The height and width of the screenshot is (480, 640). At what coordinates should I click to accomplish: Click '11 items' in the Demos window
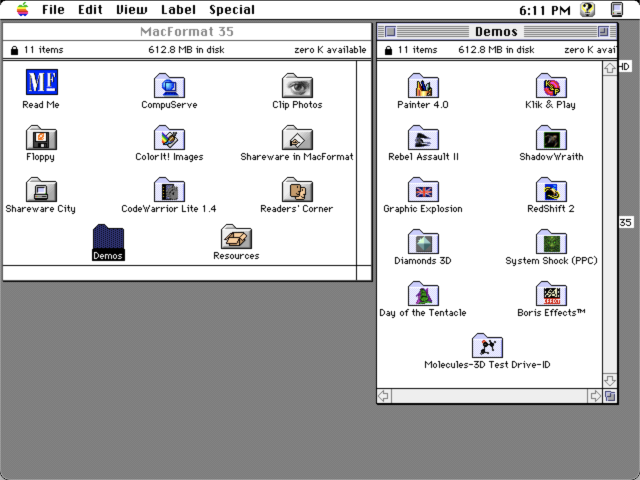pyautogui.click(x=417, y=50)
